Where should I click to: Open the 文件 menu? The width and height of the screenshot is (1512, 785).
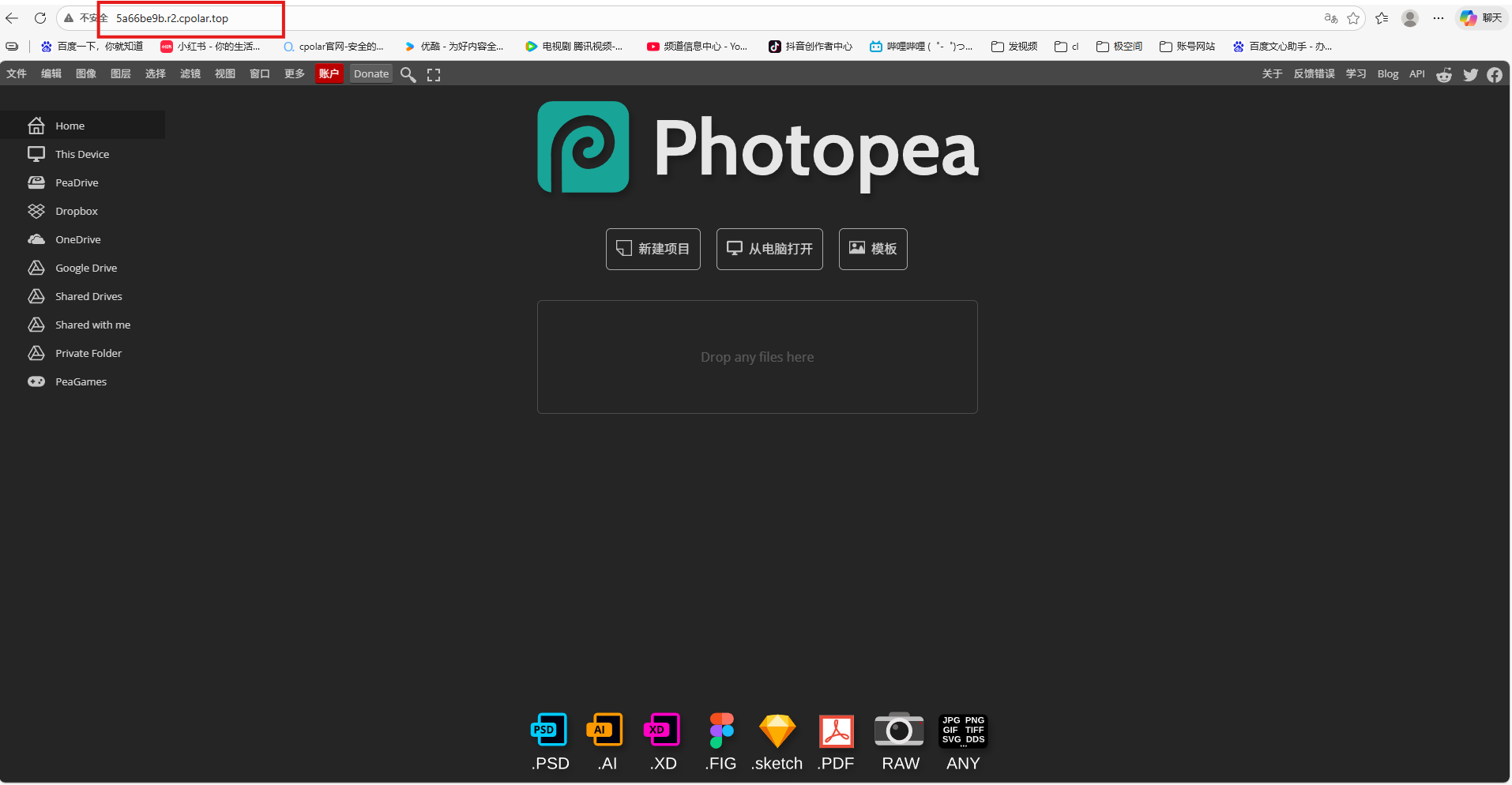coord(16,73)
